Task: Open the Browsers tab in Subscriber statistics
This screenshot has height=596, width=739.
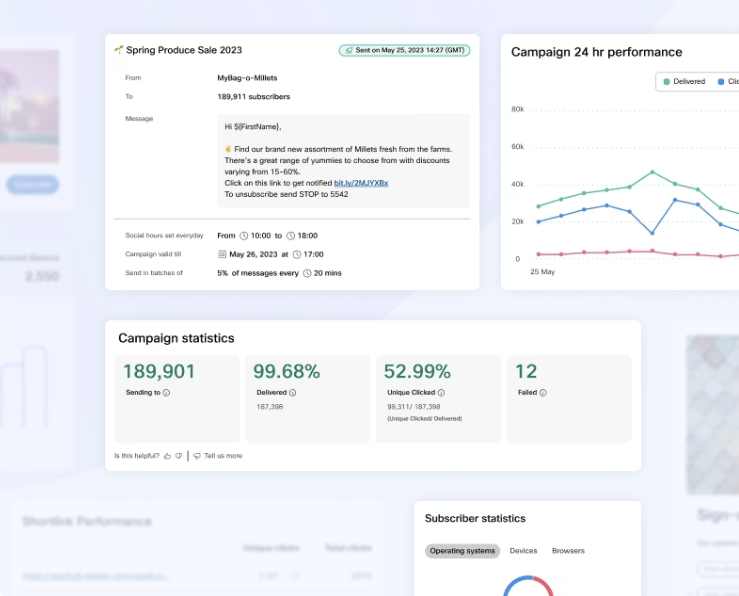Action: pyautogui.click(x=568, y=551)
